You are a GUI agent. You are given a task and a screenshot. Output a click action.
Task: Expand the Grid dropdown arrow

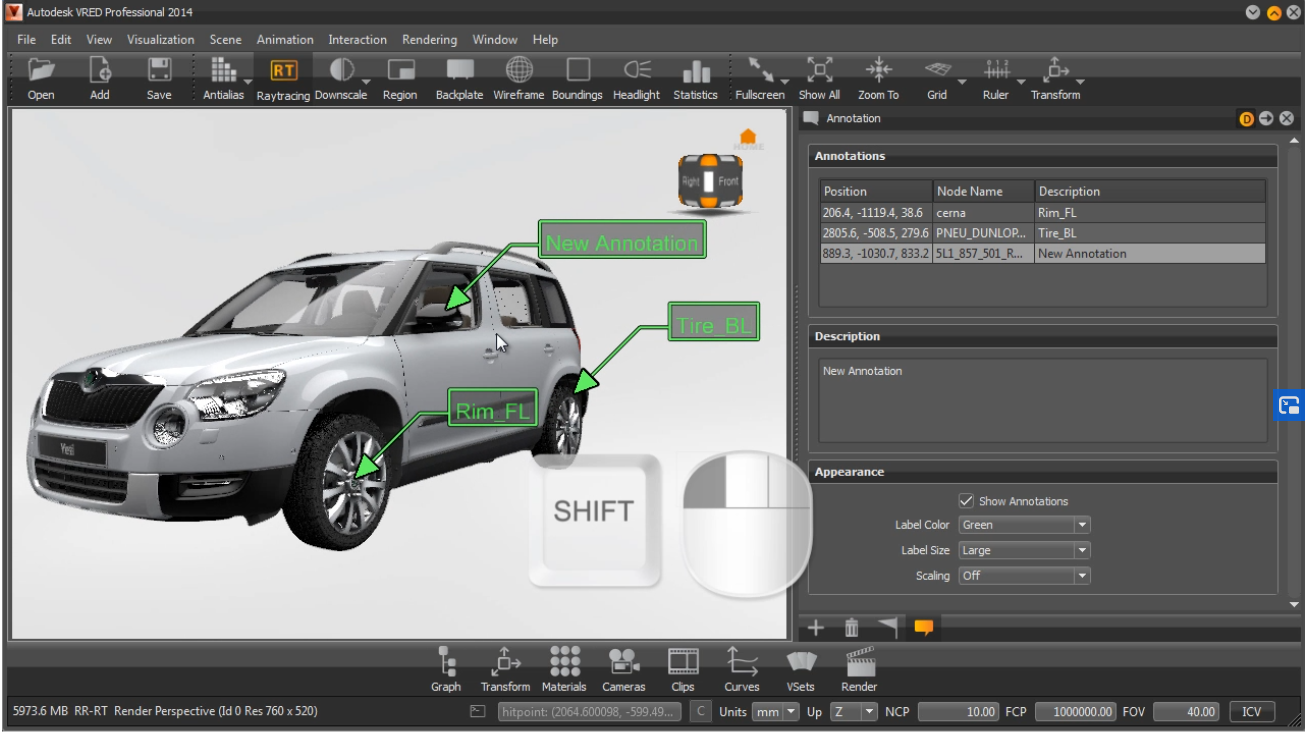[x=962, y=82]
